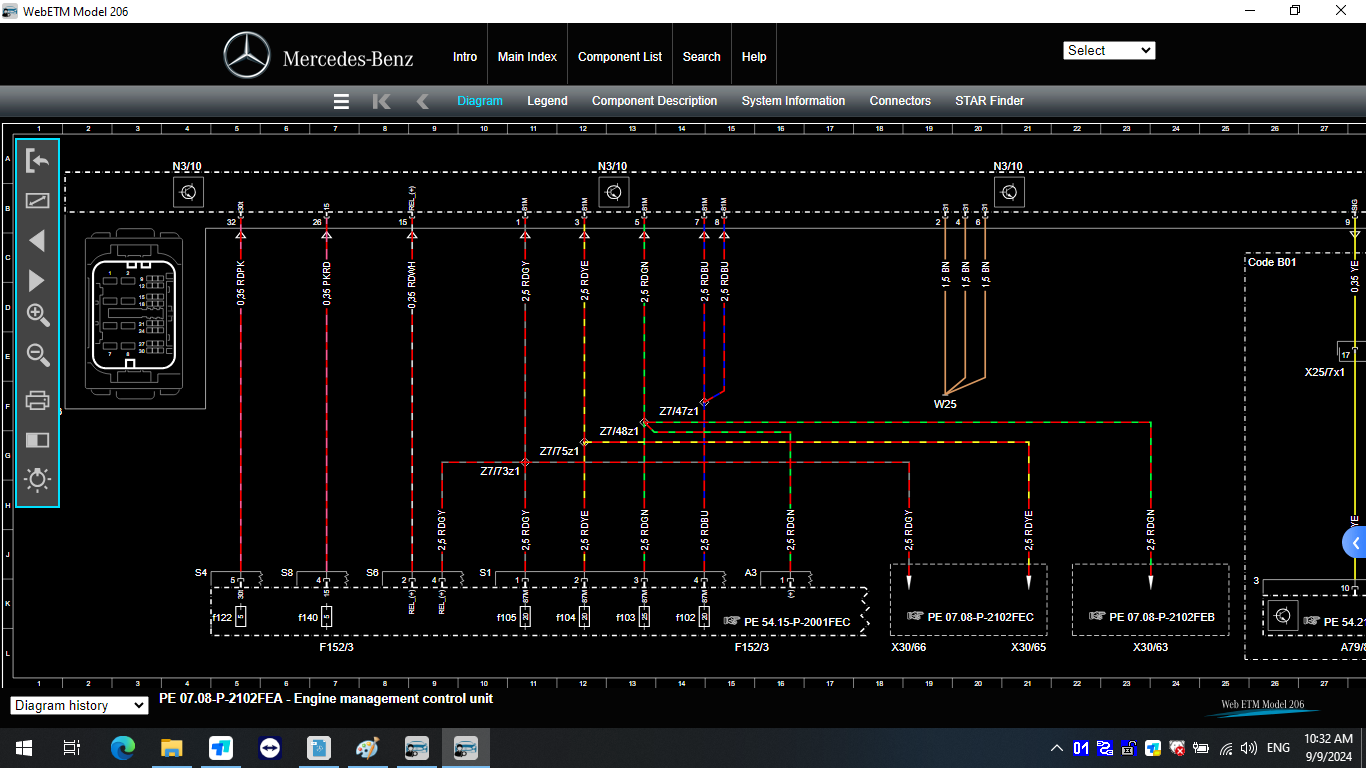Screen dimensions: 1366x768
Task: Open STAR Finder
Action: [x=989, y=100]
